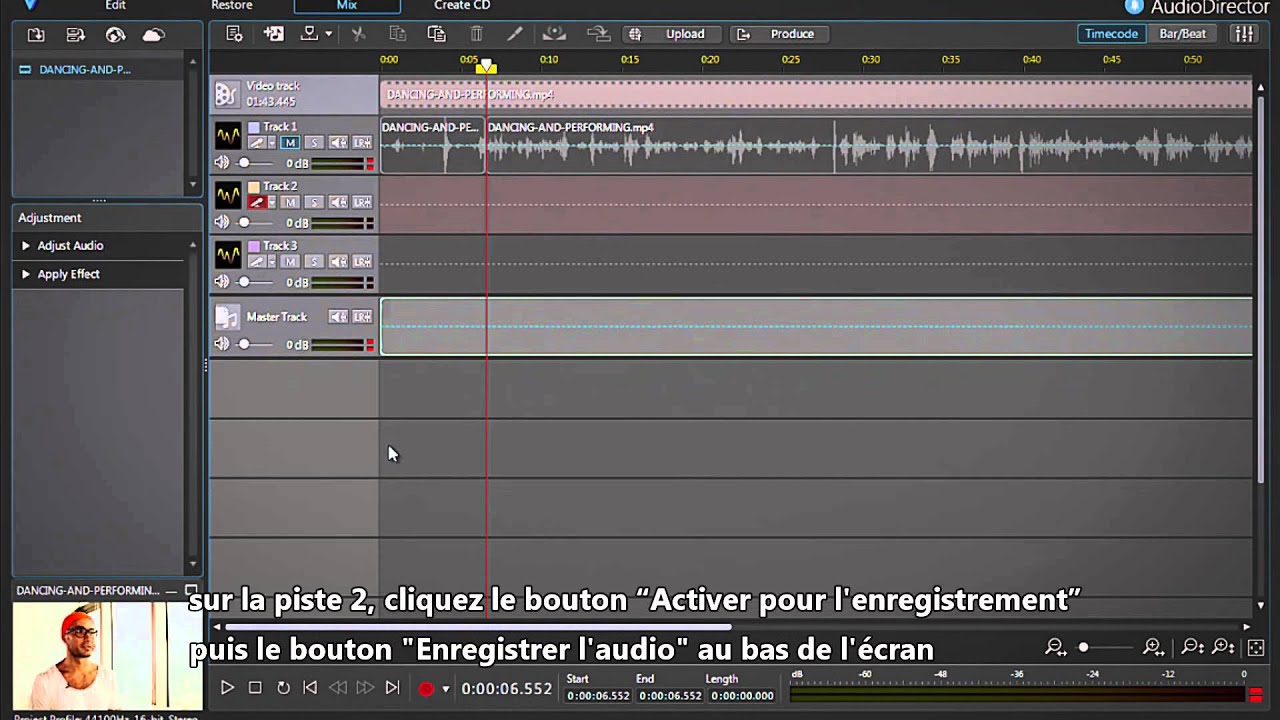Toggle solo S button on Track 1
The width and height of the screenshot is (1280, 720).
tap(314, 143)
